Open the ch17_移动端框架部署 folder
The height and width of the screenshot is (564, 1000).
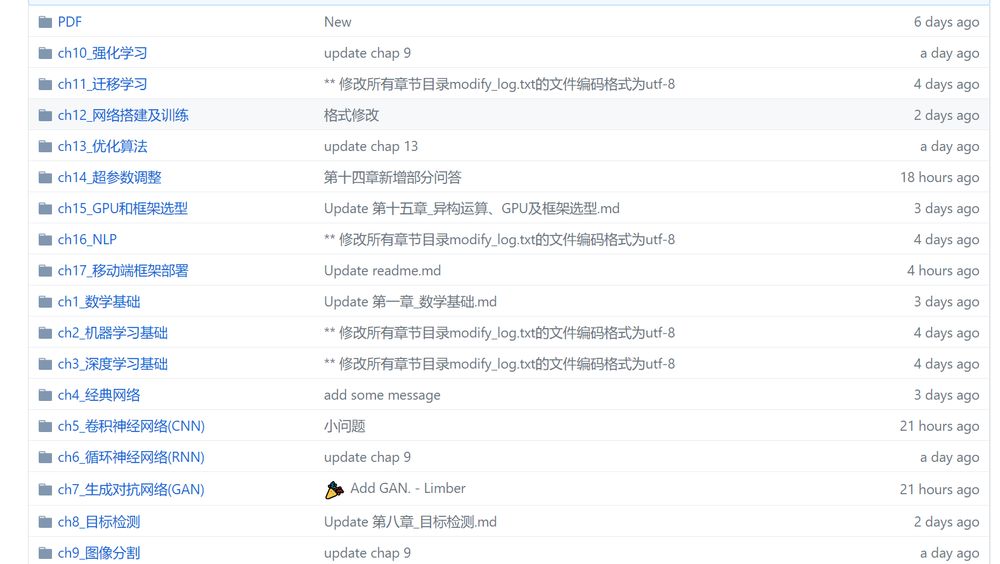click(123, 271)
